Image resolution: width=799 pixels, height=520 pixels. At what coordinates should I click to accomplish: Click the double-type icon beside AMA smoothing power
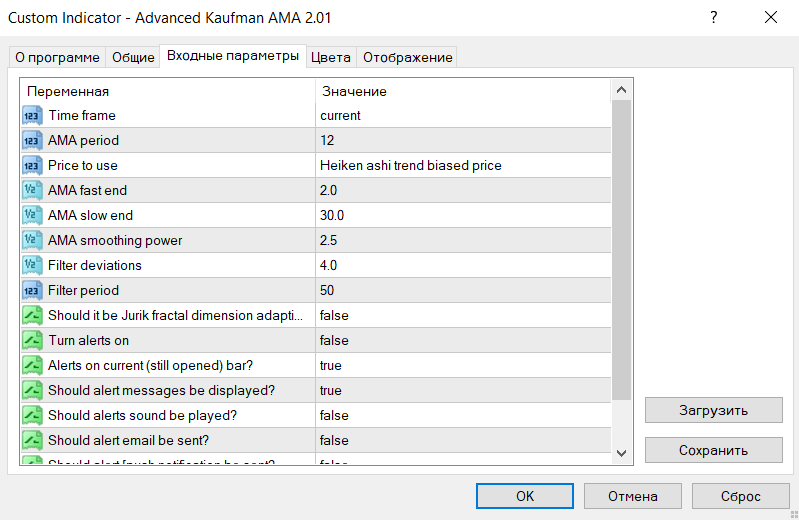tap(32, 240)
